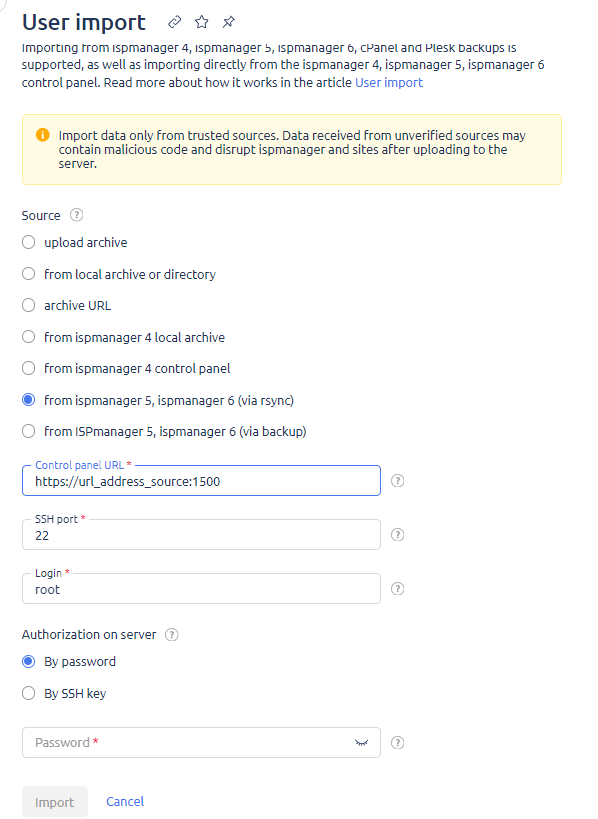Viewport: 598px width, 819px height.
Task: Click the 'Authorization on server' label
Action: coord(89,635)
